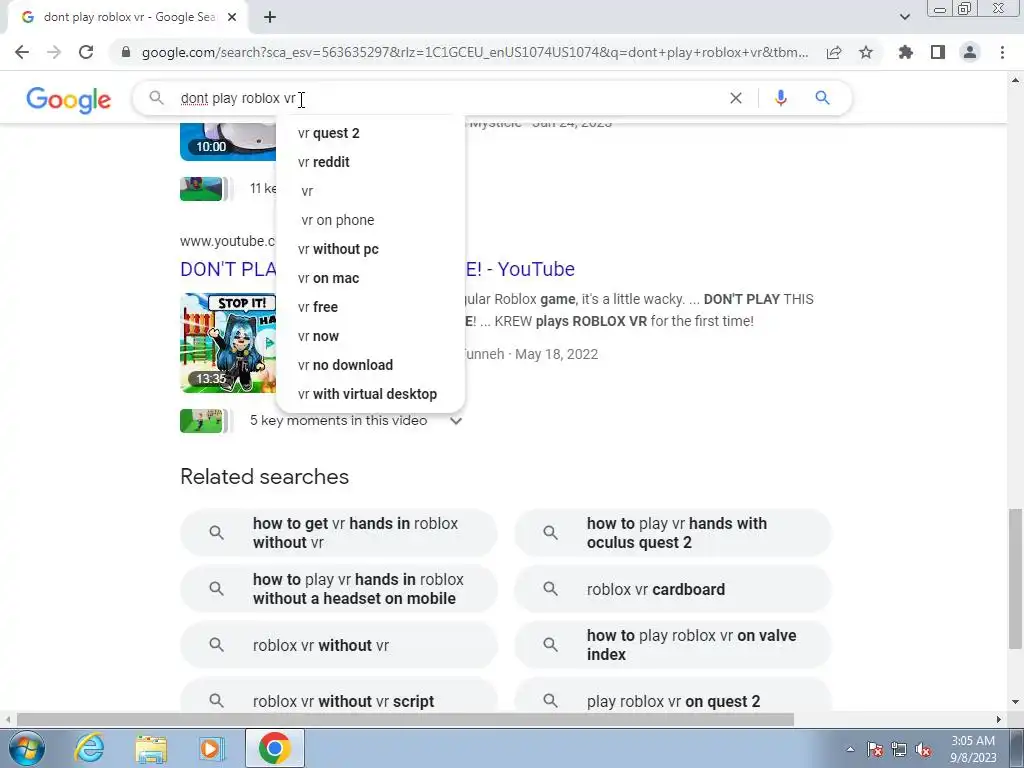
Task: Start voice search with microphone
Action: [x=780, y=98]
